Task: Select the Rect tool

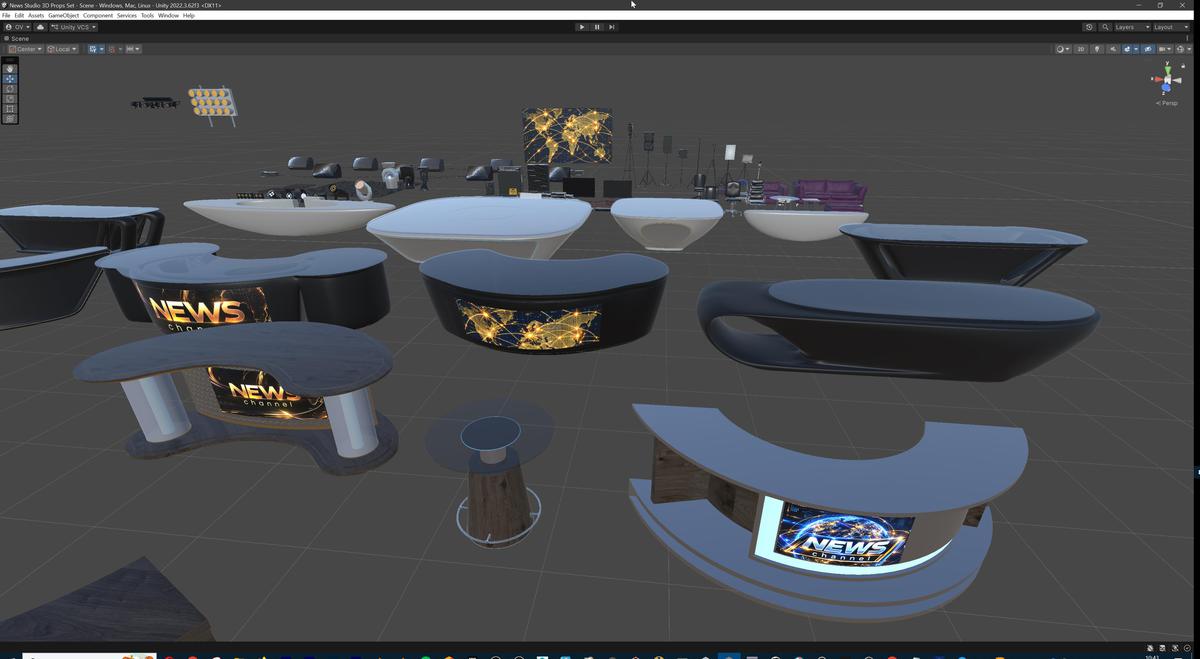Action: point(10,108)
